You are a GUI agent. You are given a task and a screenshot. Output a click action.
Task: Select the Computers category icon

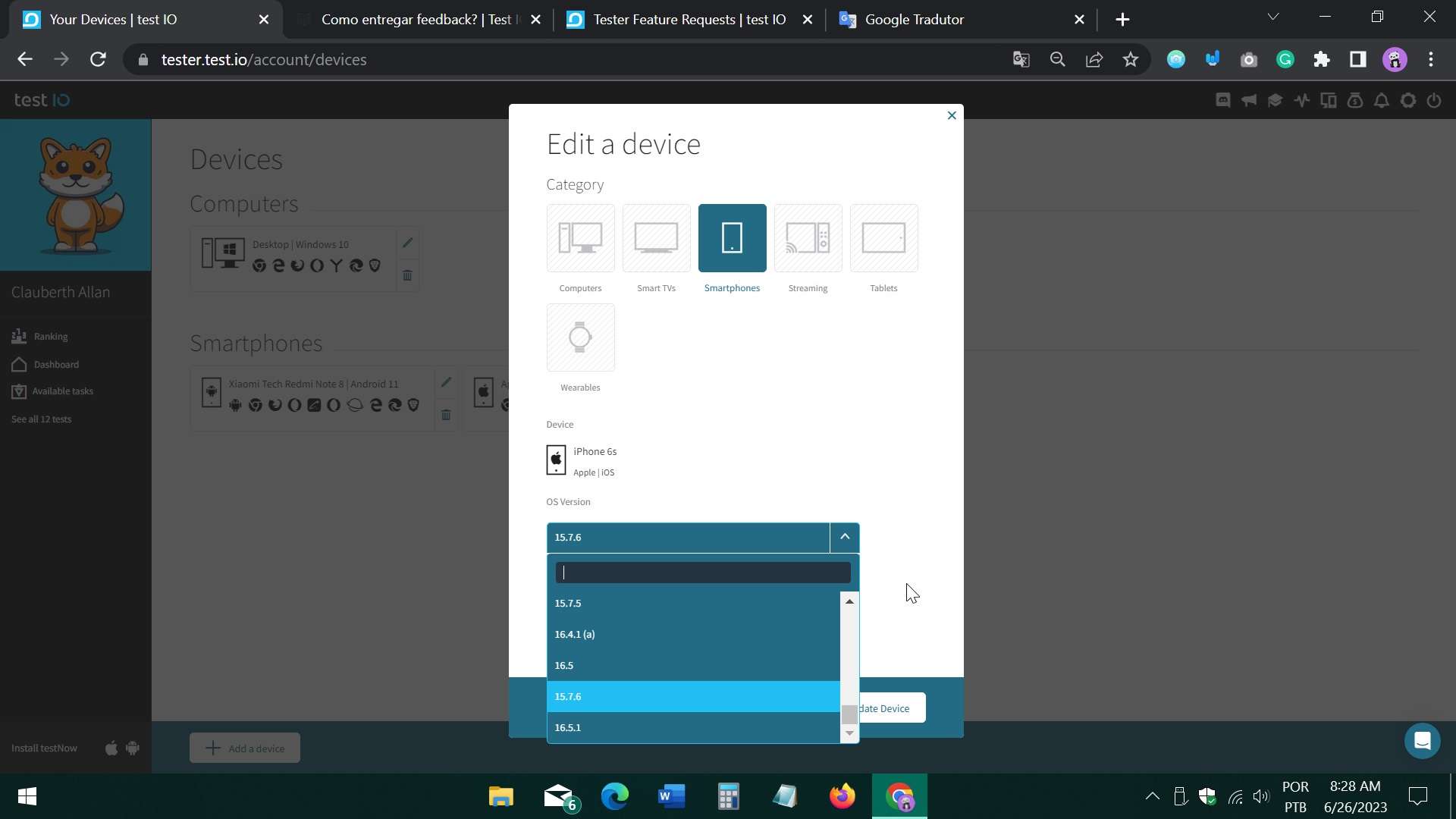click(580, 238)
